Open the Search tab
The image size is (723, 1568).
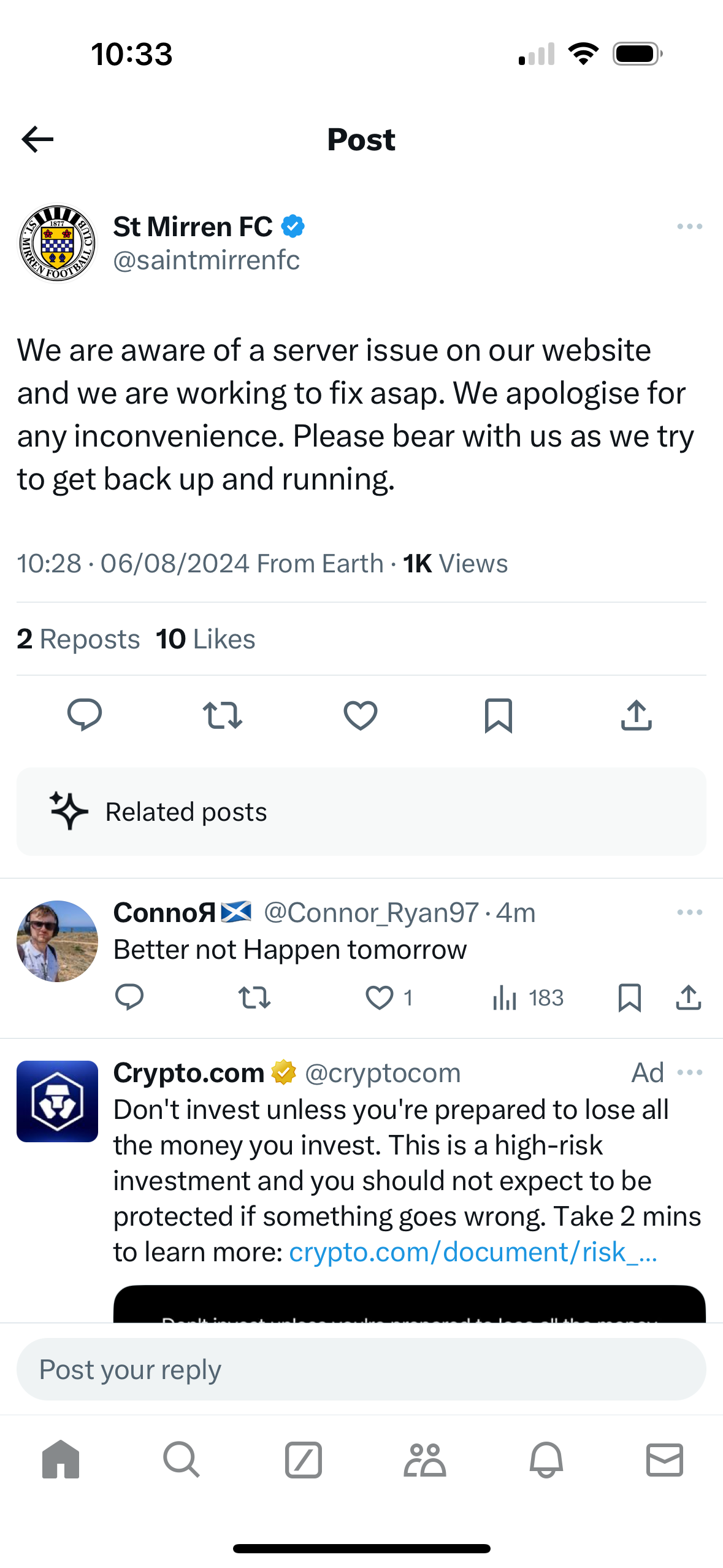182,1459
